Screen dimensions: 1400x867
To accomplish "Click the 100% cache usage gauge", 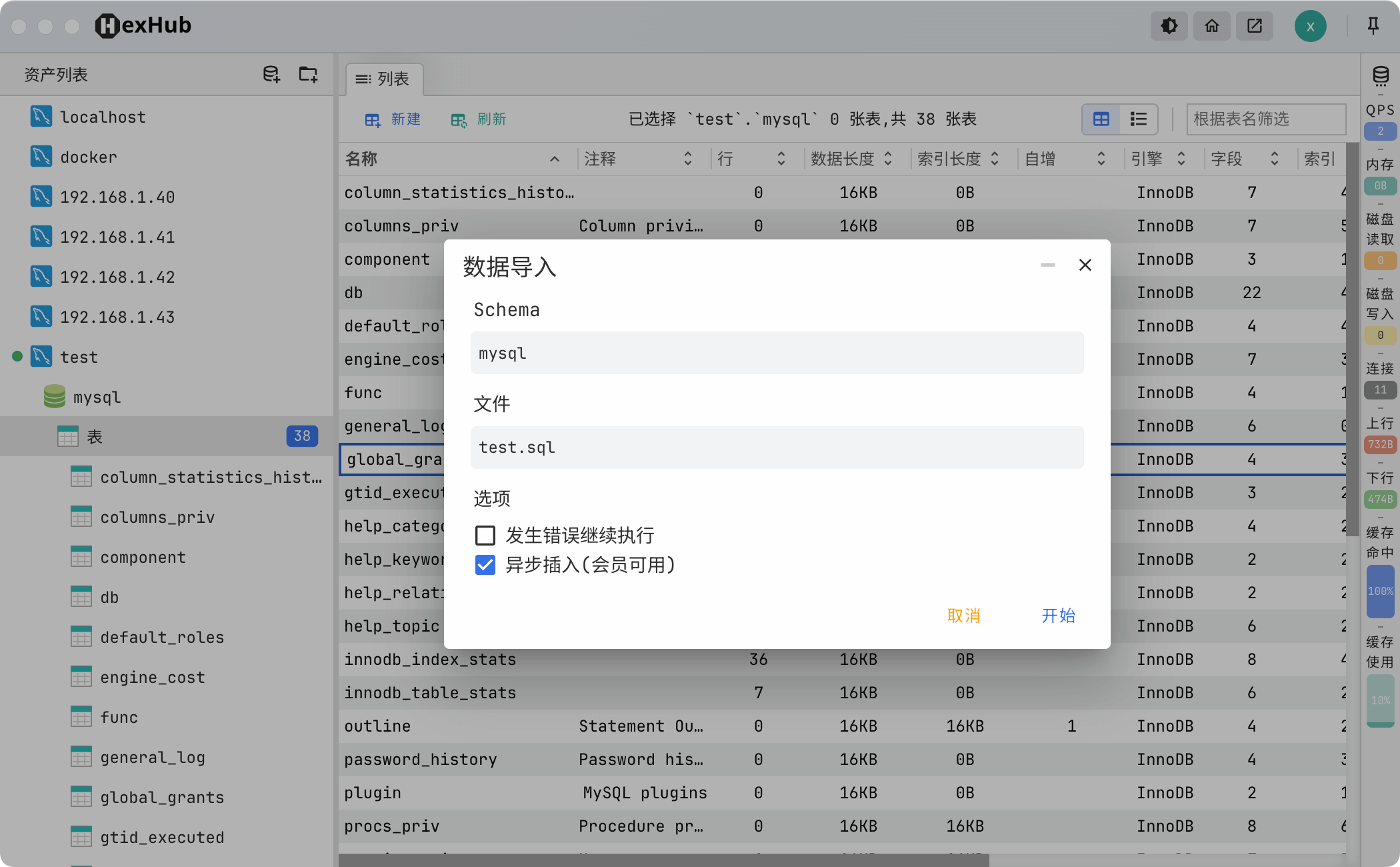I will (x=1380, y=592).
